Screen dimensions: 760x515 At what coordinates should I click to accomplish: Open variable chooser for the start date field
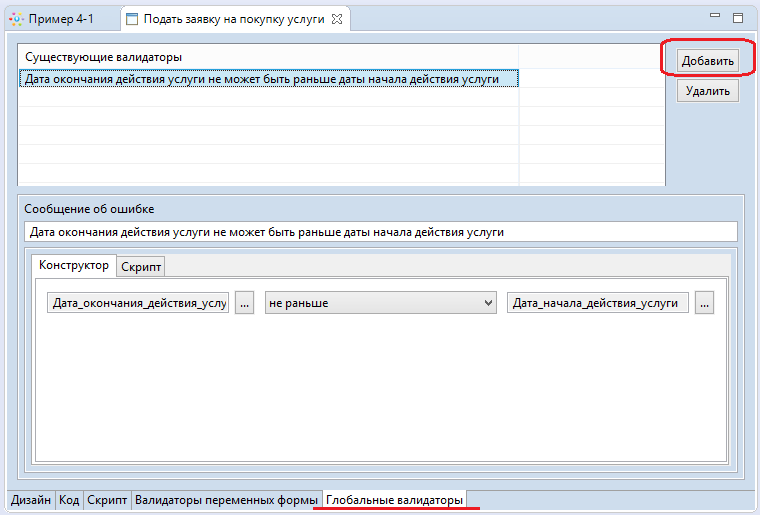(x=705, y=303)
